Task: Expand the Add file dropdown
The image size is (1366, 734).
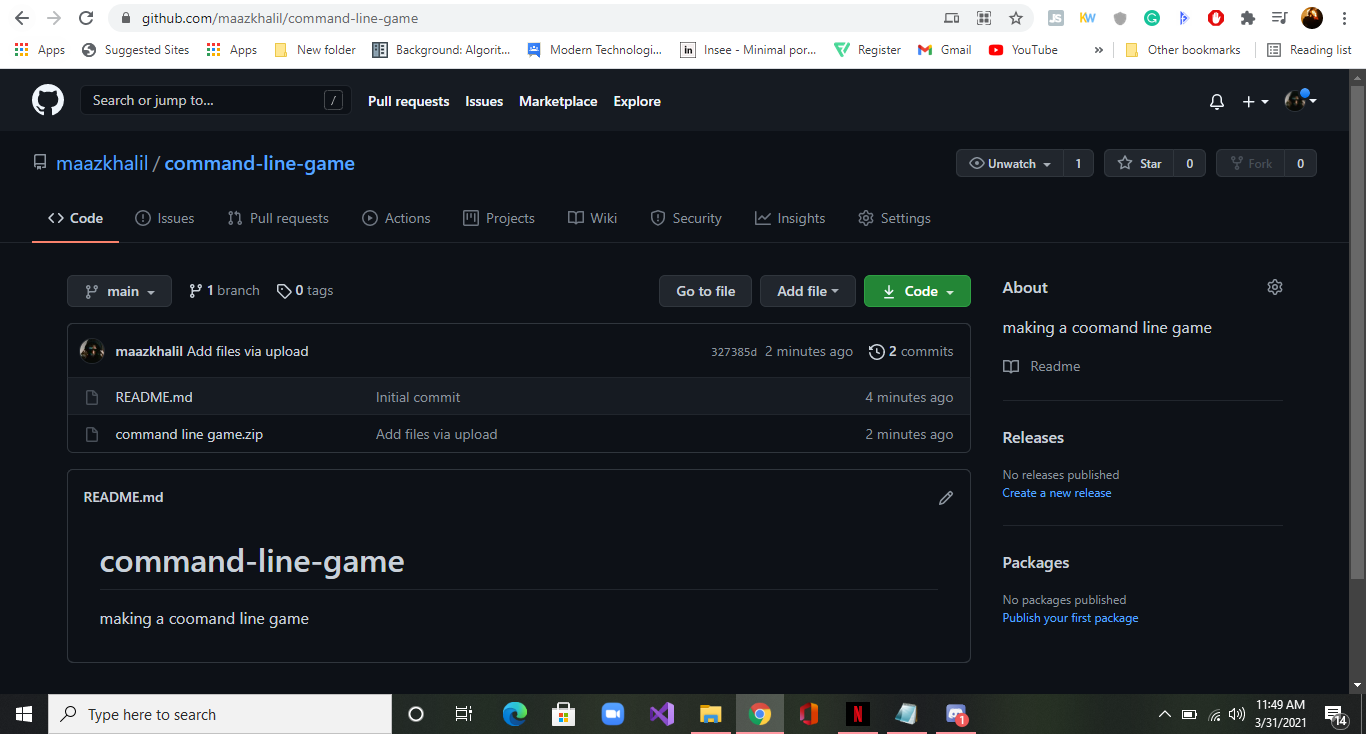Action: pyautogui.click(x=808, y=291)
